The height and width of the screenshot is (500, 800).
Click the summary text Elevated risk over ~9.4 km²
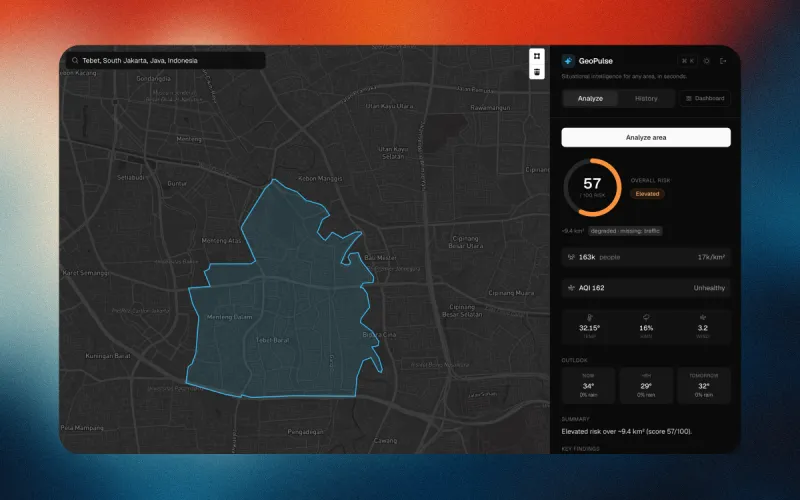[627, 432]
